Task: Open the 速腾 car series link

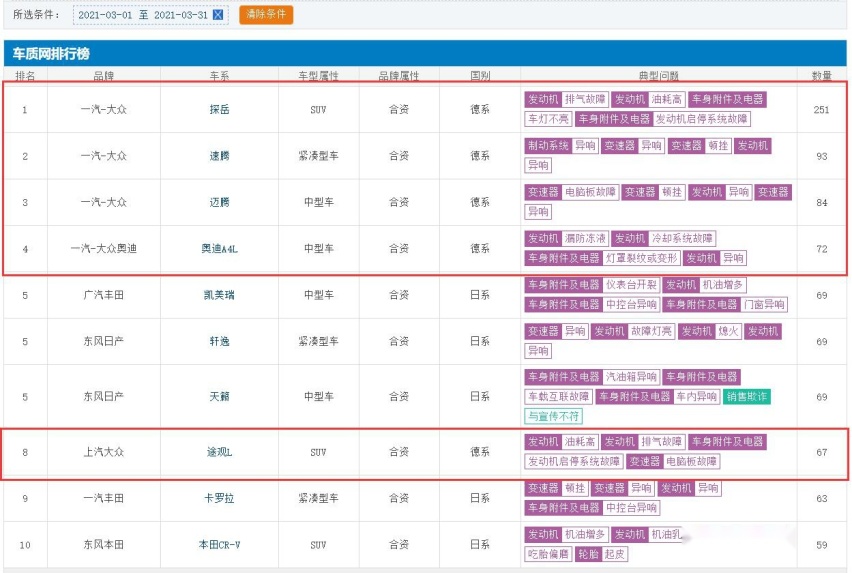Action: click(219, 156)
